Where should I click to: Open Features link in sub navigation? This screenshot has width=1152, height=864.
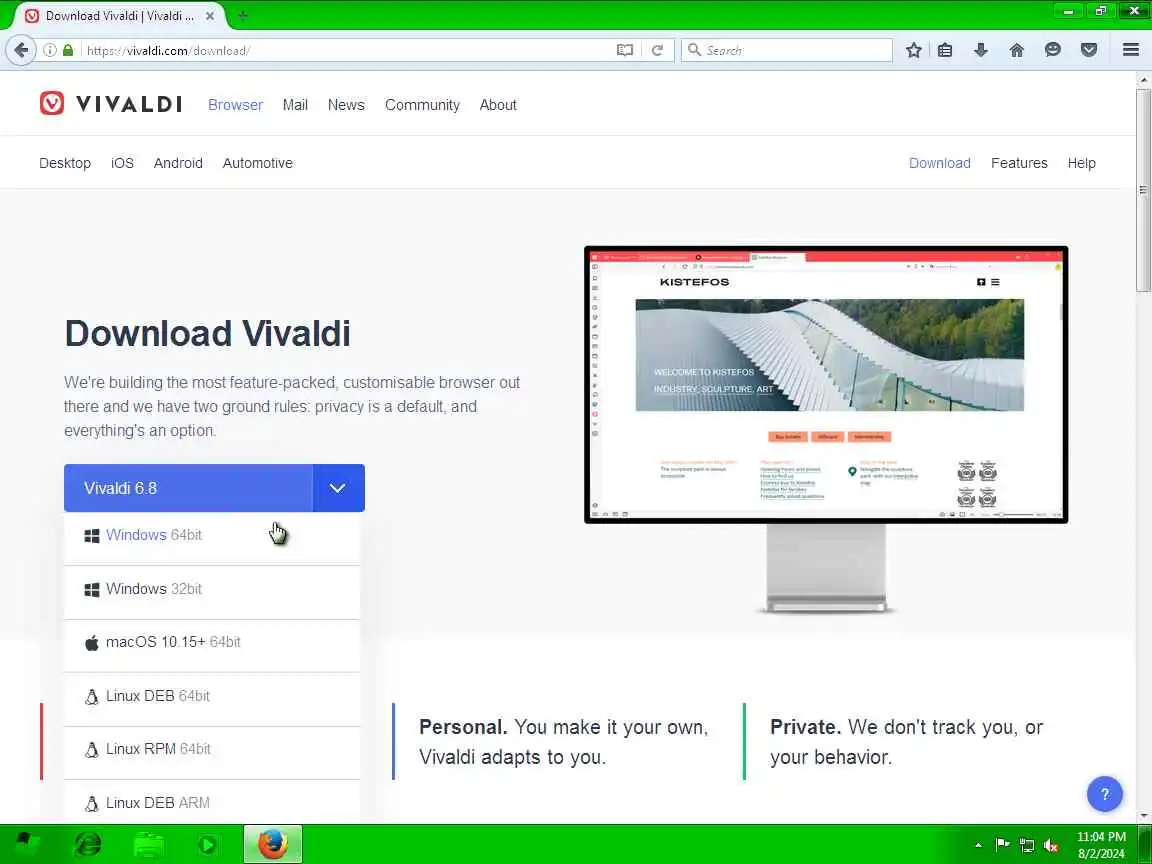pos(1019,163)
